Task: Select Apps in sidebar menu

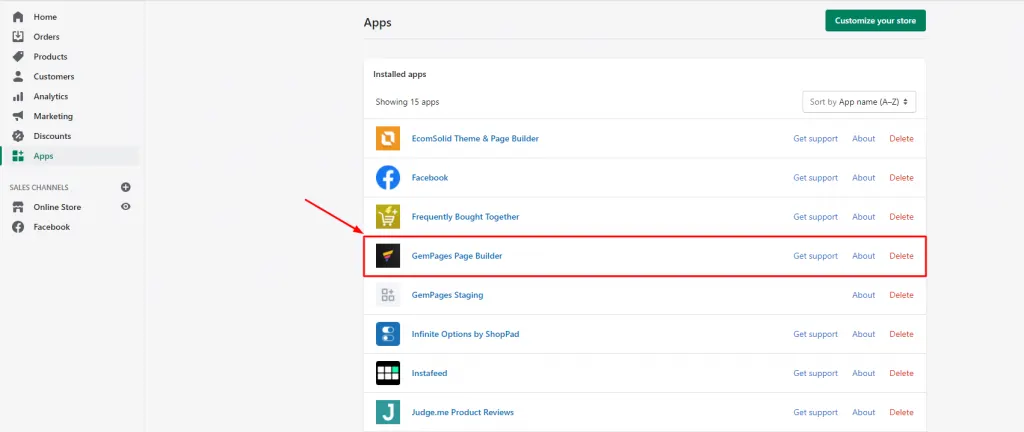Action: pos(43,156)
